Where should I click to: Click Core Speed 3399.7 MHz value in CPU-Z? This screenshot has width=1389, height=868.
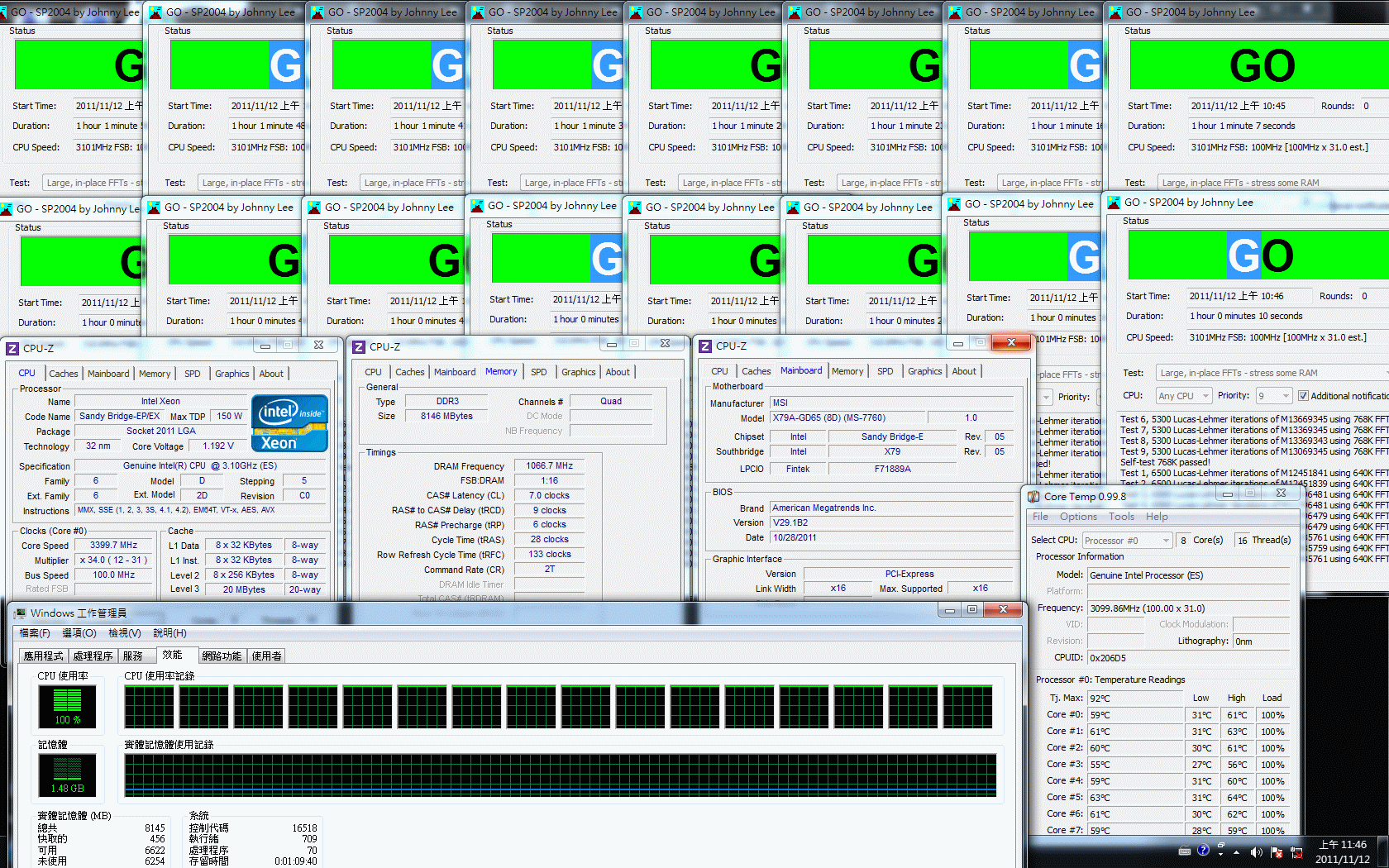coord(114,545)
